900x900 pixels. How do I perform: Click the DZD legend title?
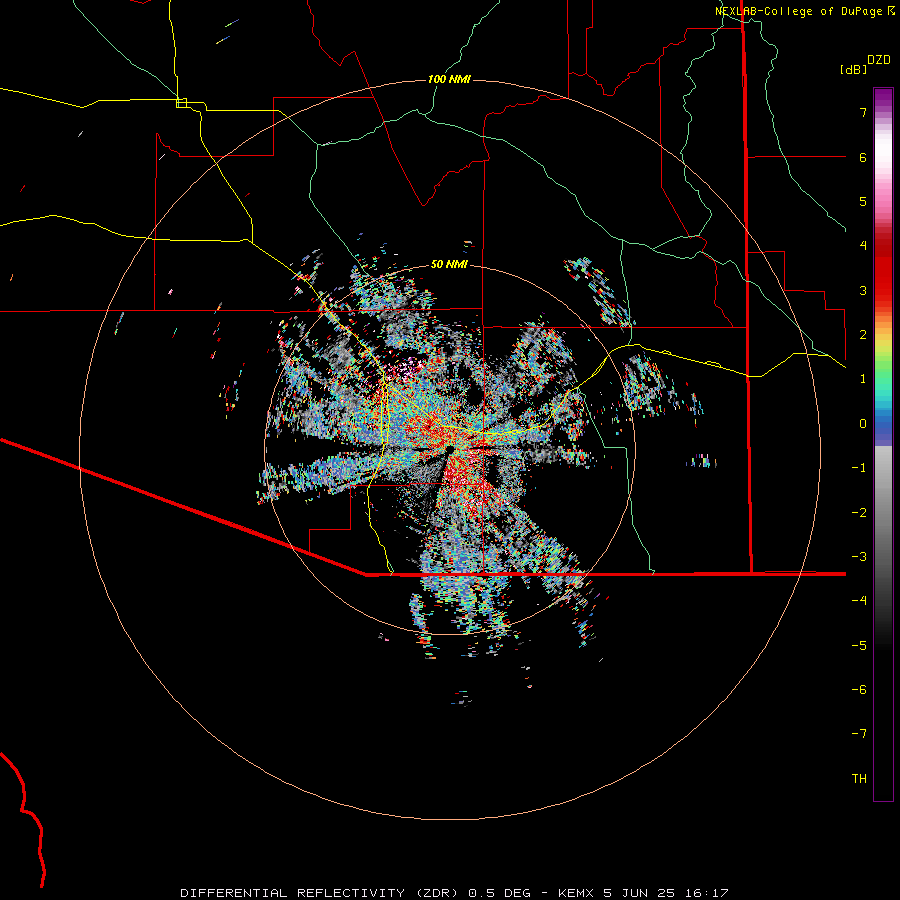pyautogui.click(x=879, y=60)
